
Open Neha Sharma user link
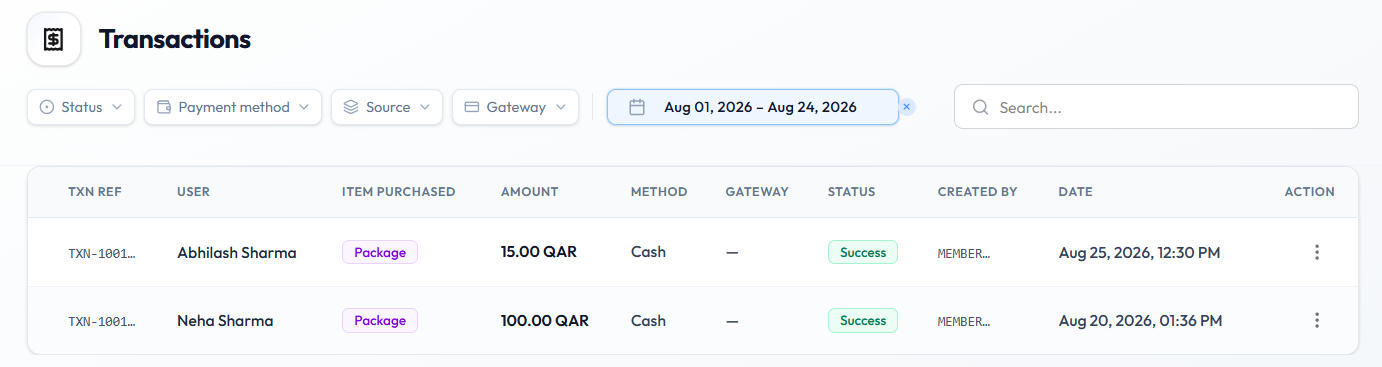(225, 321)
